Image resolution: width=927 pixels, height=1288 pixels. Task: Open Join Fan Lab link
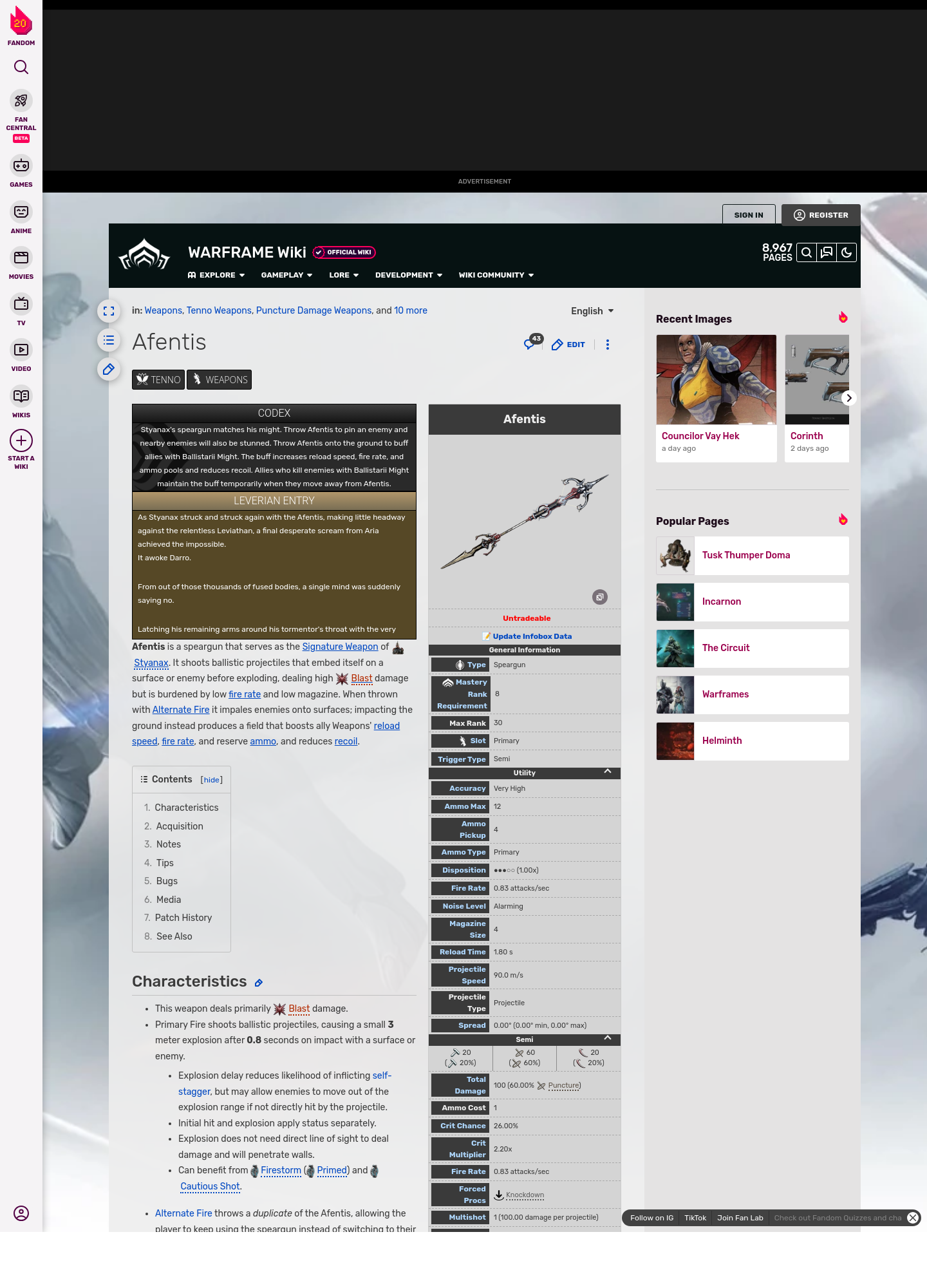(x=740, y=1218)
